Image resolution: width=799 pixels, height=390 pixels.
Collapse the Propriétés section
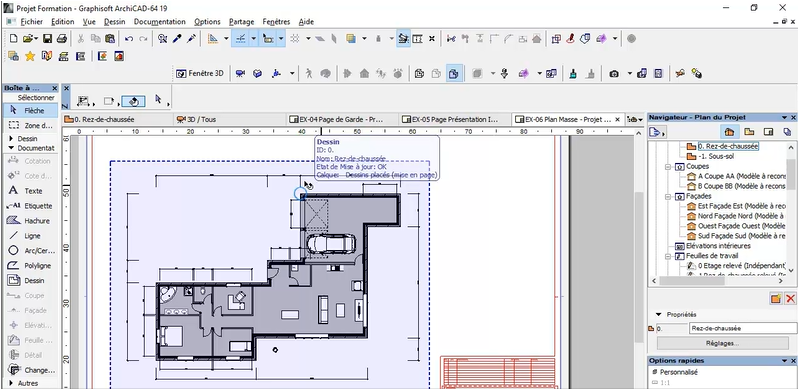[x=659, y=315]
